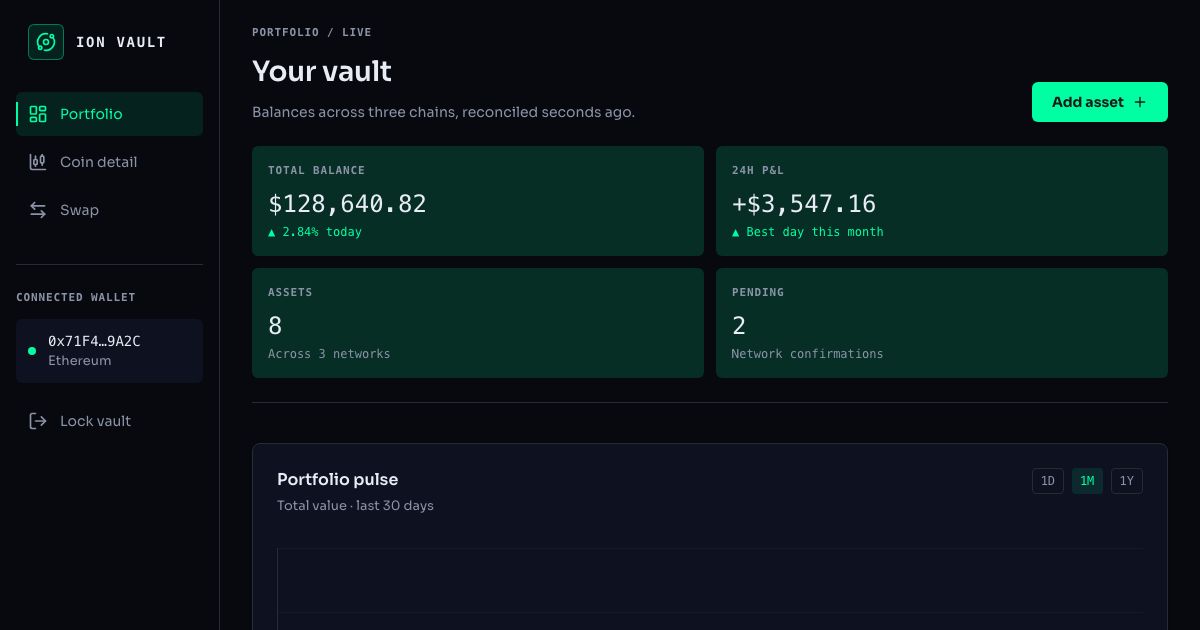Go to Coin detail page
Screen dimensions: 1200x630
(110, 162)
